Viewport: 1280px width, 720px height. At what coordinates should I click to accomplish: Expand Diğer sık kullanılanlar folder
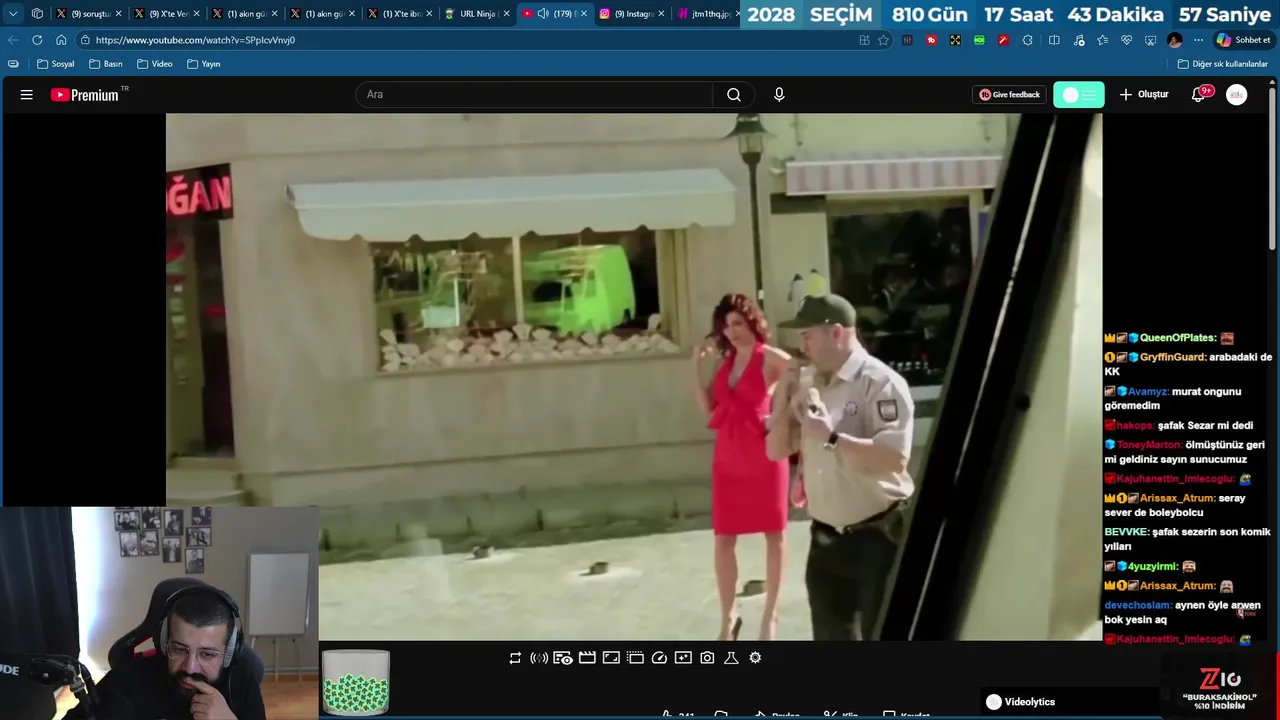(1222, 64)
